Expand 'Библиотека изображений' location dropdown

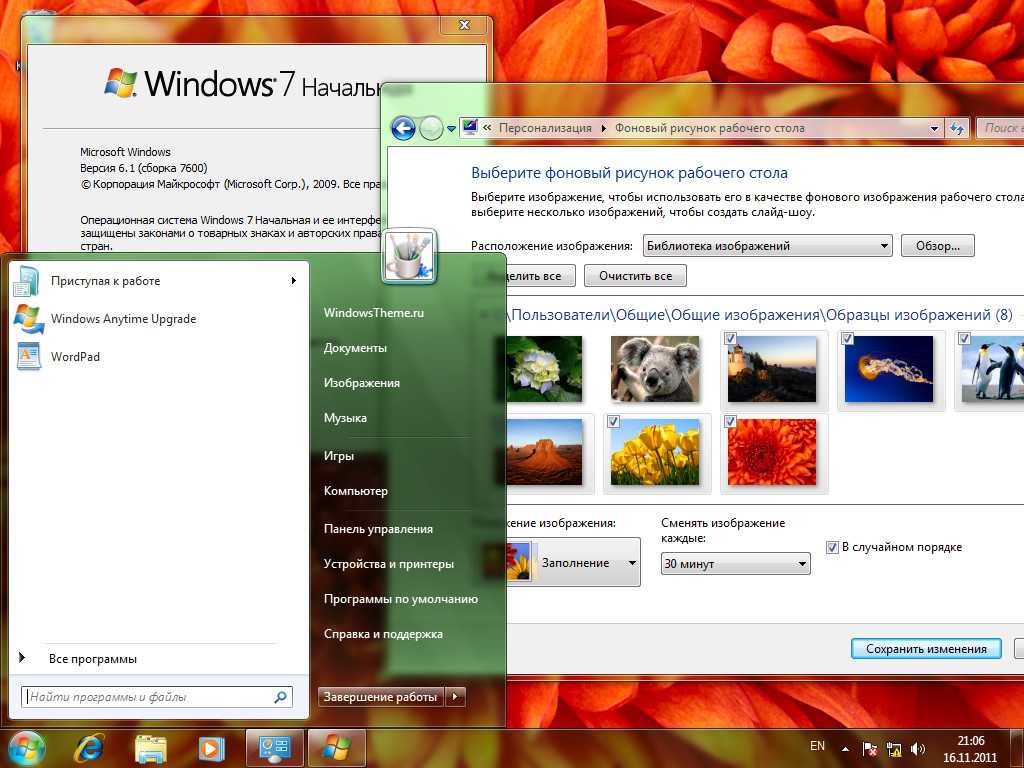[767, 246]
